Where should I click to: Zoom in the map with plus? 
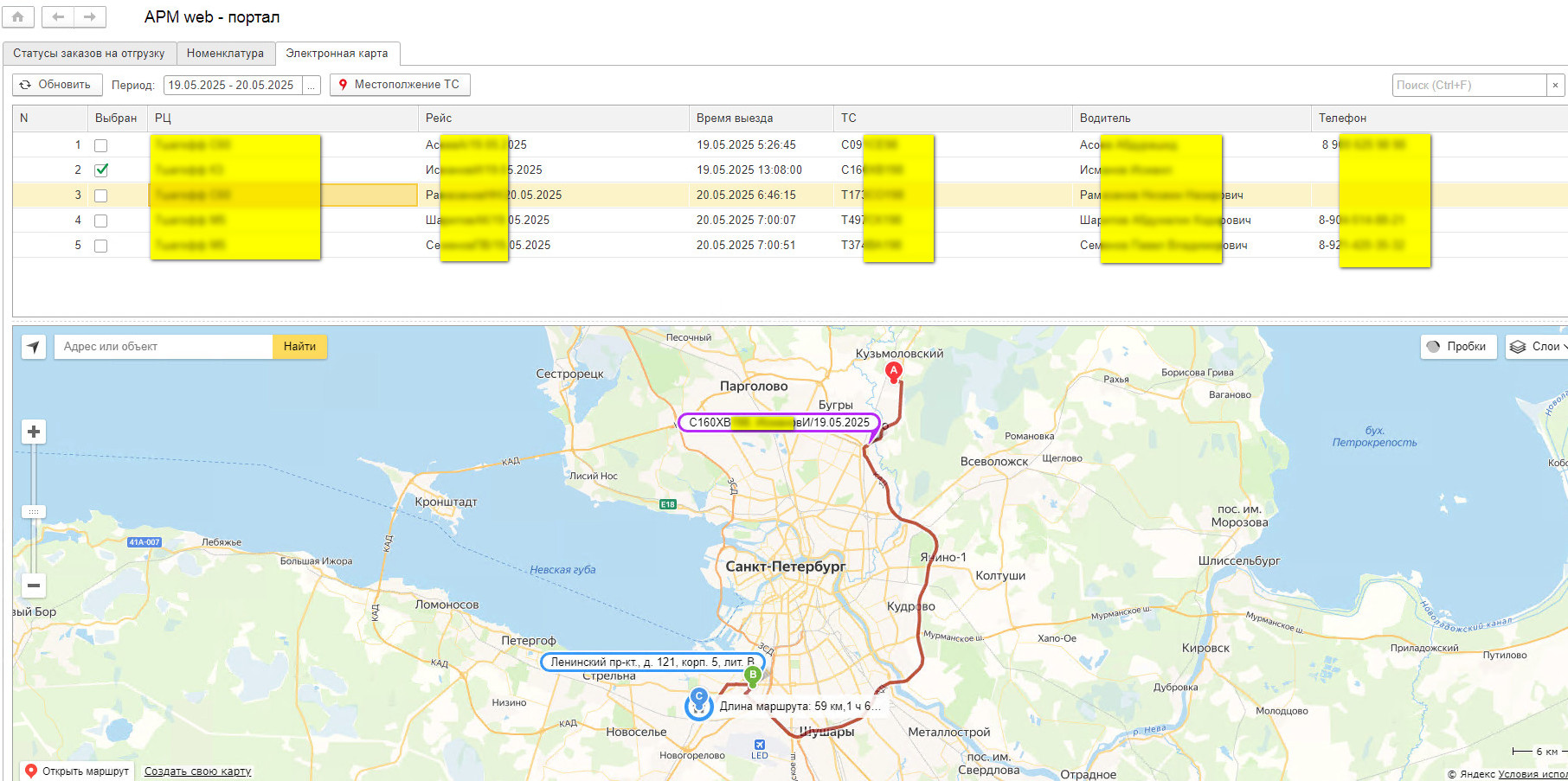pos(34,432)
